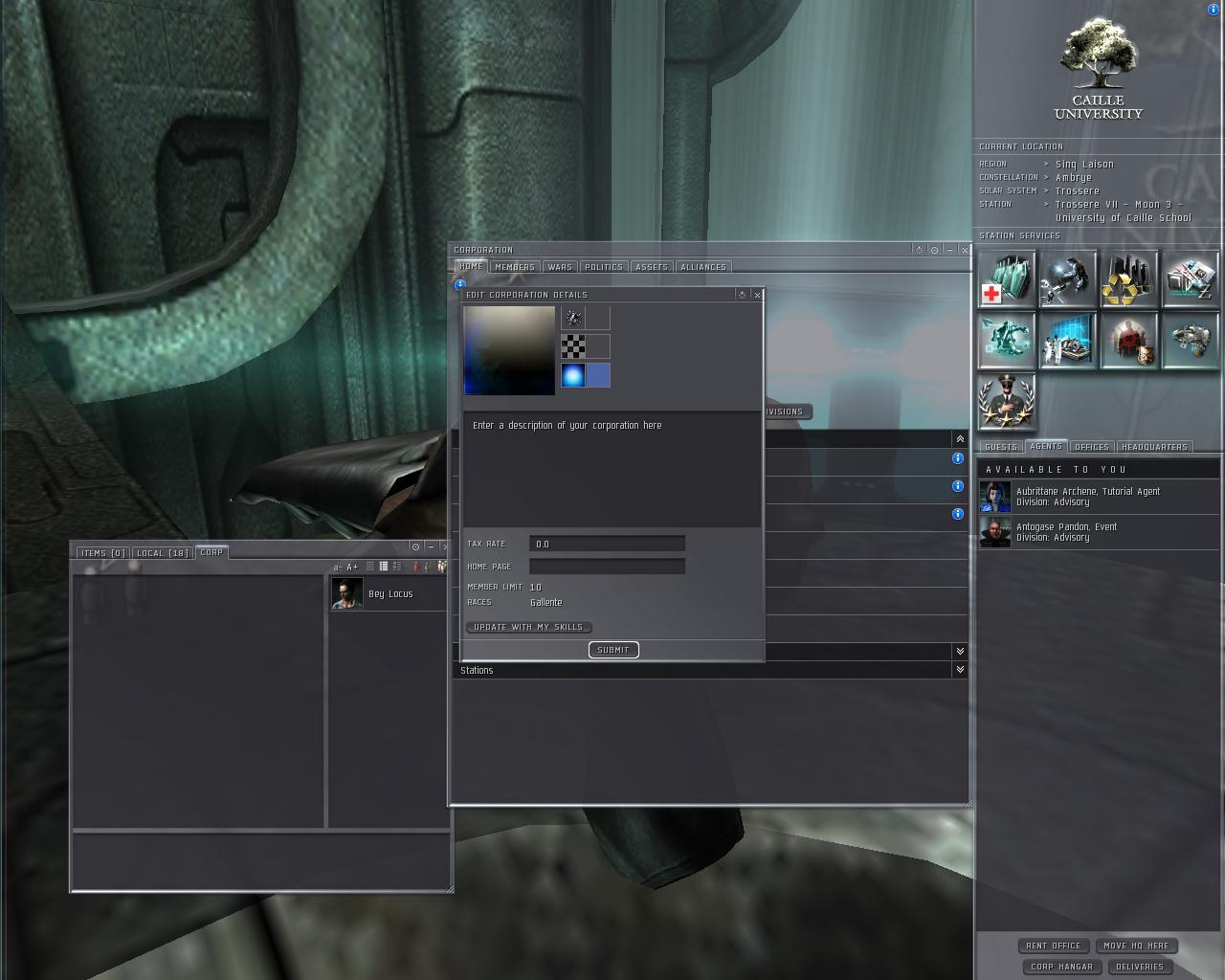Click the info icon at screen top-right corner
This screenshot has width=1225, height=980.
[1214, 10]
